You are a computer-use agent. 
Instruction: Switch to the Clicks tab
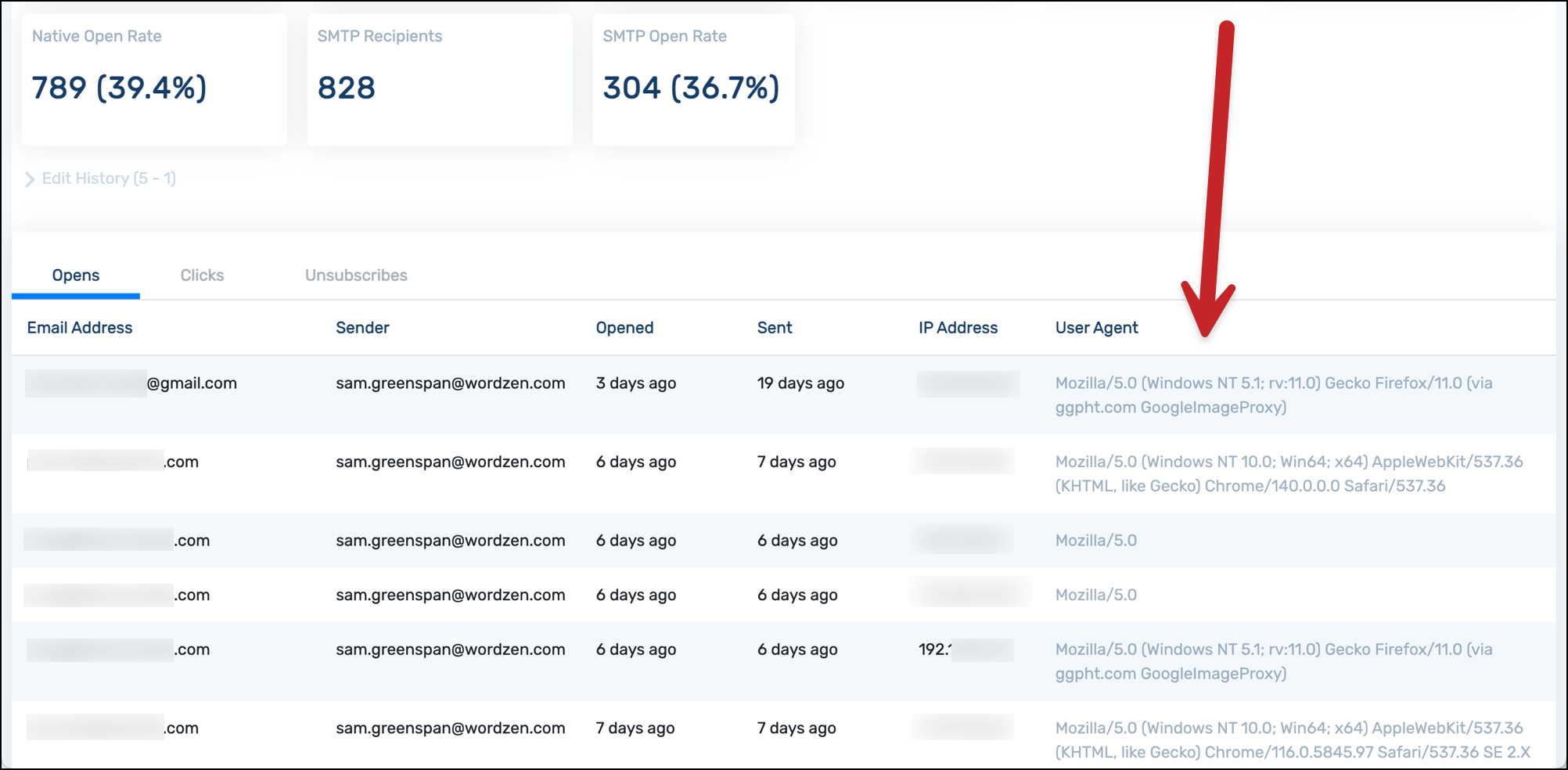pyautogui.click(x=202, y=275)
